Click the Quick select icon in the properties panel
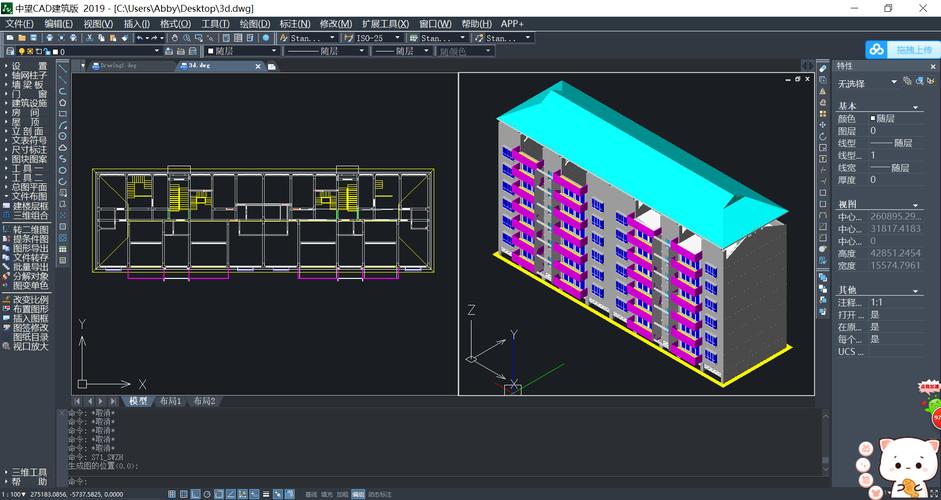This screenshot has height=500, width=941. [x=930, y=80]
